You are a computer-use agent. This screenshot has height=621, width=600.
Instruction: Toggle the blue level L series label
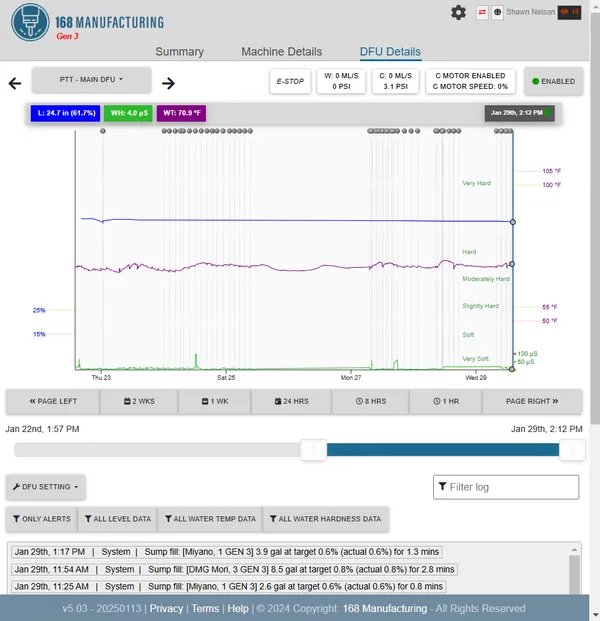64,113
